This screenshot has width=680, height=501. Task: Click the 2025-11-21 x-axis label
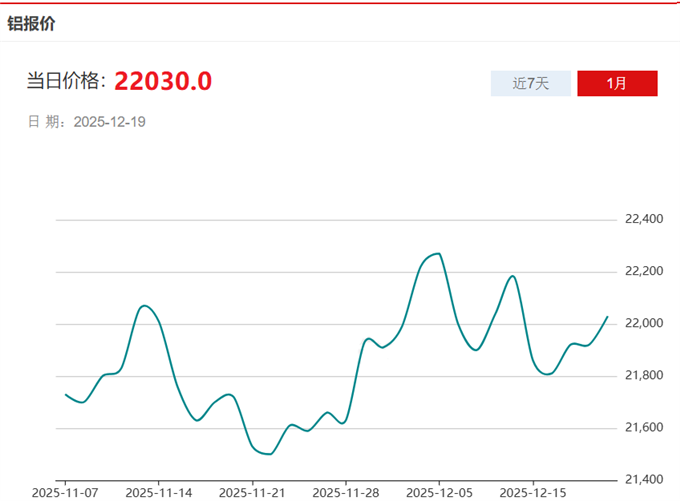click(x=252, y=492)
